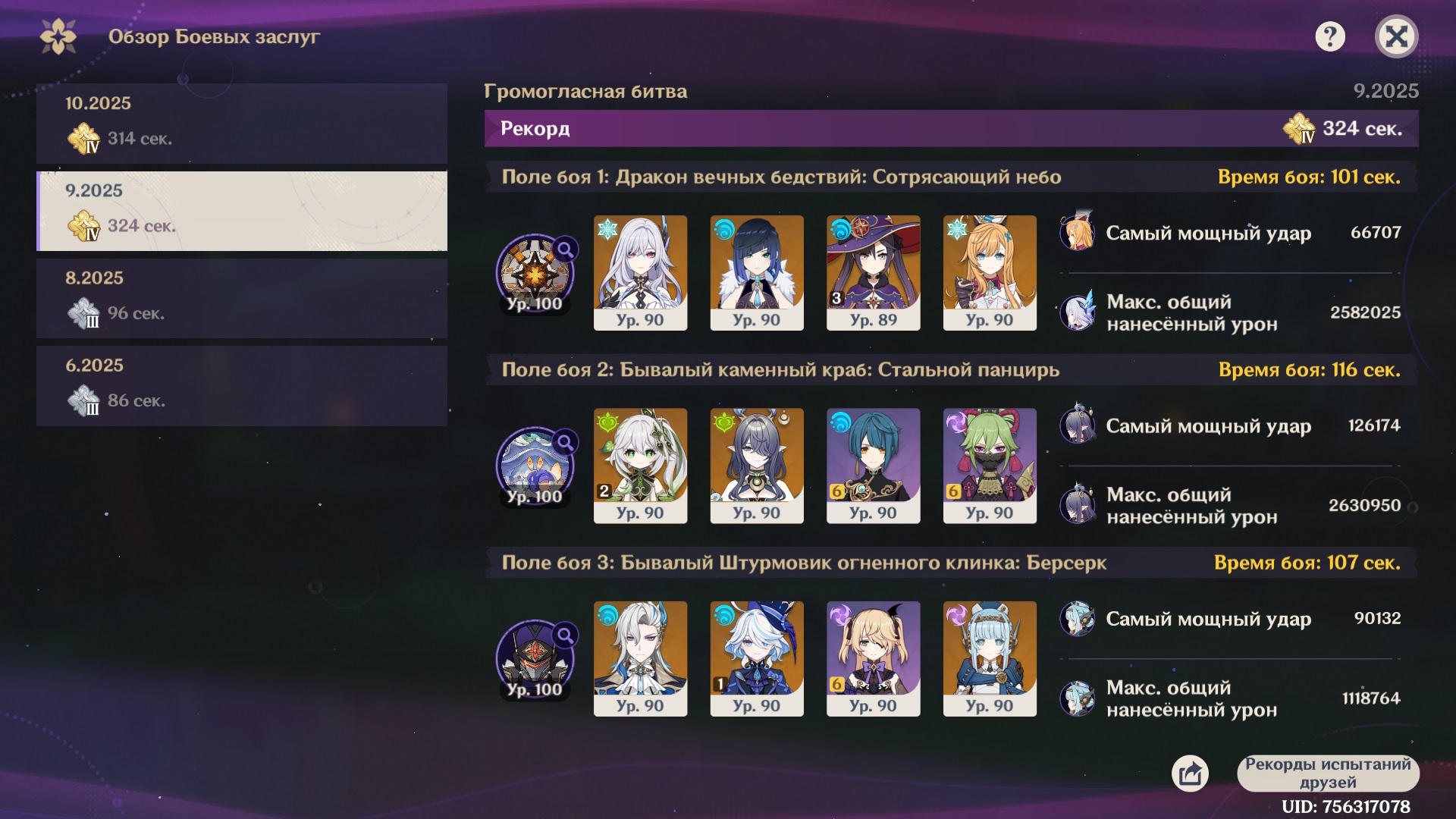
Task: Select the 6.2025 record with 86 сек.
Action: (242, 385)
